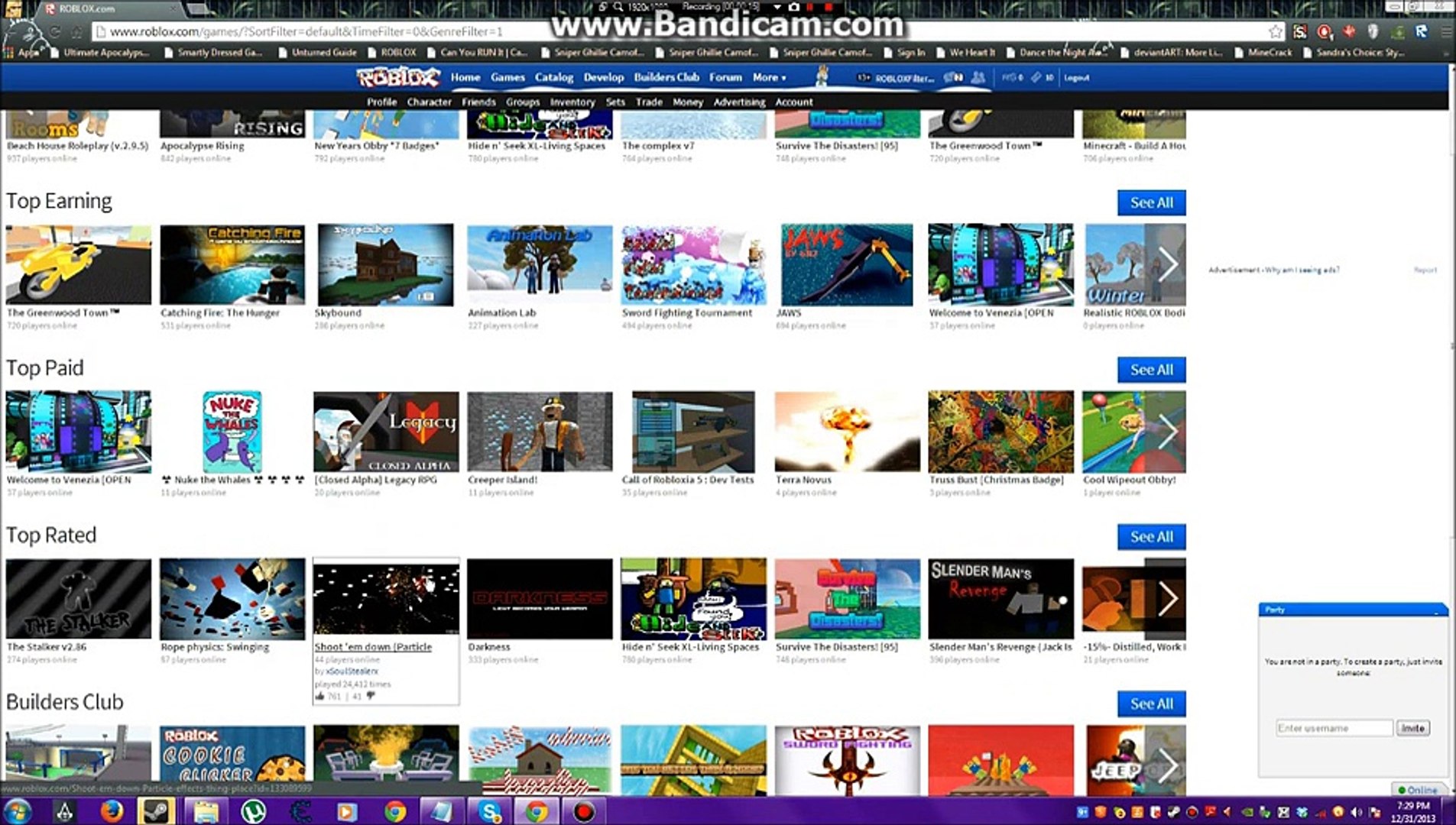This screenshot has height=825, width=1456.
Task: Click the Enter username field
Action: [x=1334, y=728]
